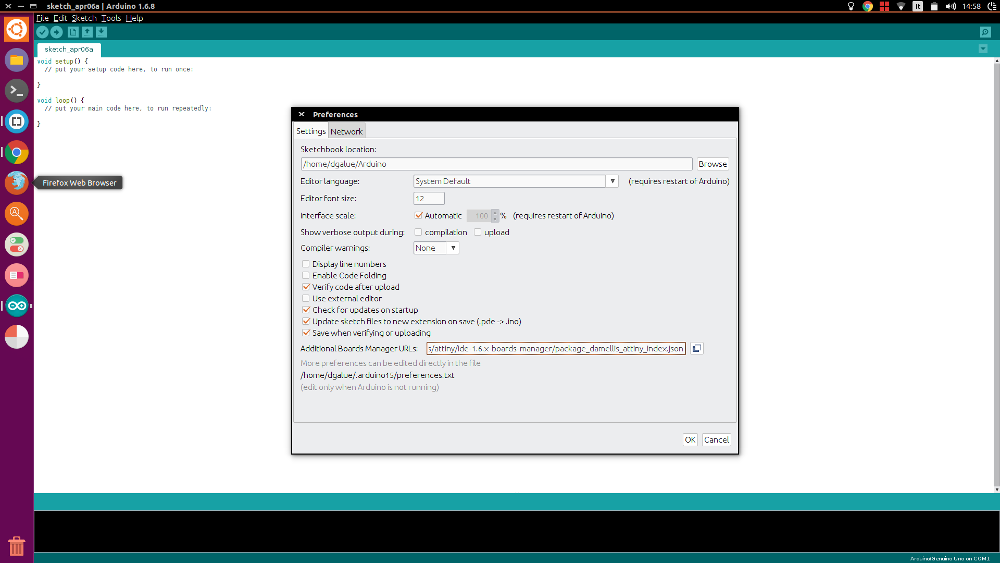Screen dimensions: 1000x563
Task: Click the New sketch icon in toolbar
Action: click(73, 32)
